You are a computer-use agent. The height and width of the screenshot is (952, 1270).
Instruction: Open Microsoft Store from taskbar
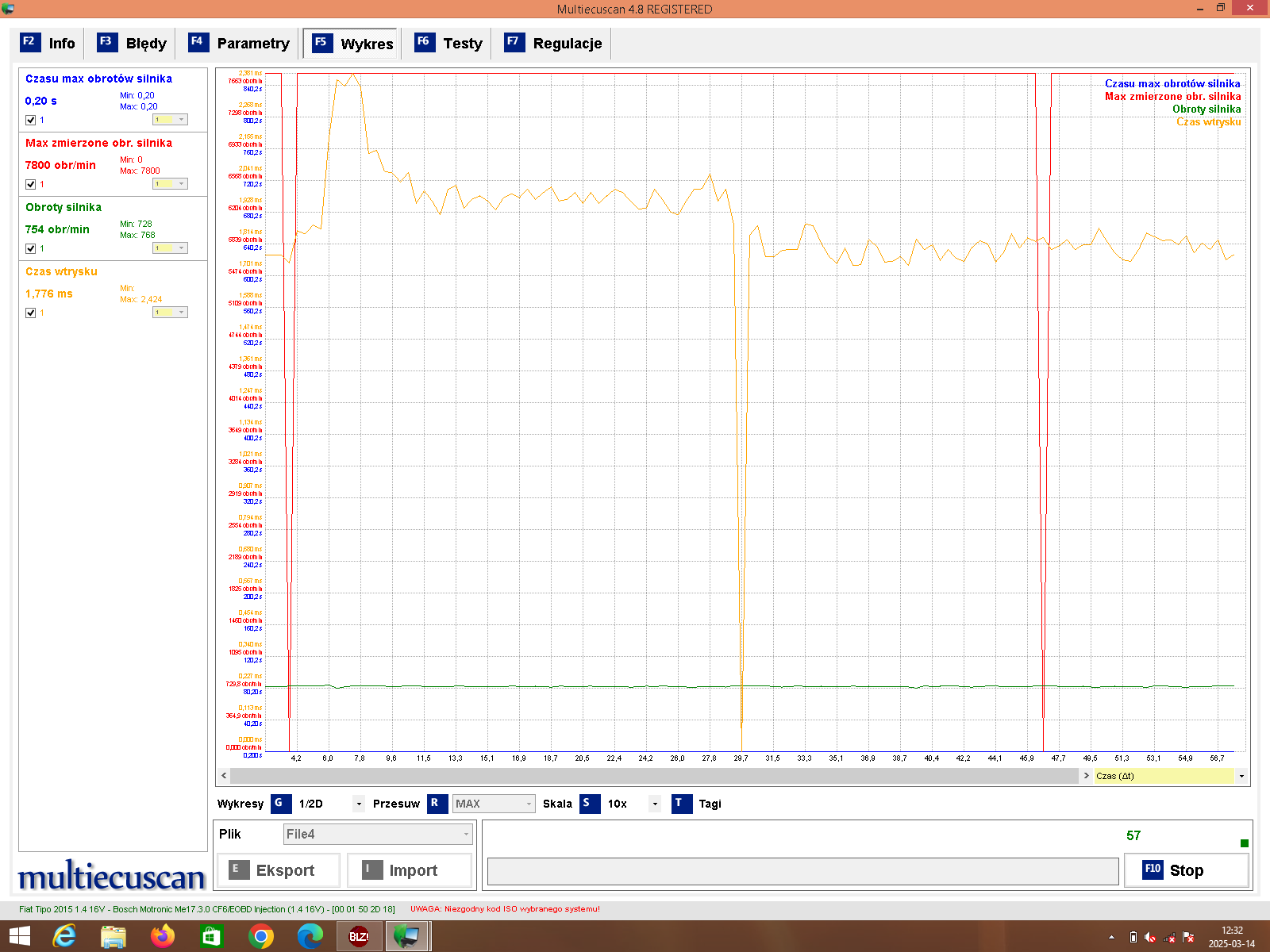(211, 936)
